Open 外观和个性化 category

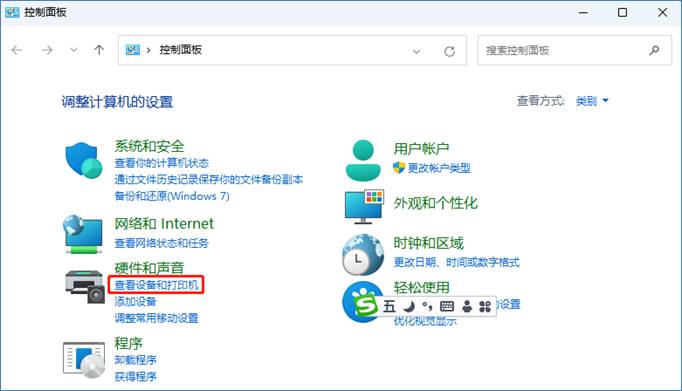pyautogui.click(x=435, y=203)
